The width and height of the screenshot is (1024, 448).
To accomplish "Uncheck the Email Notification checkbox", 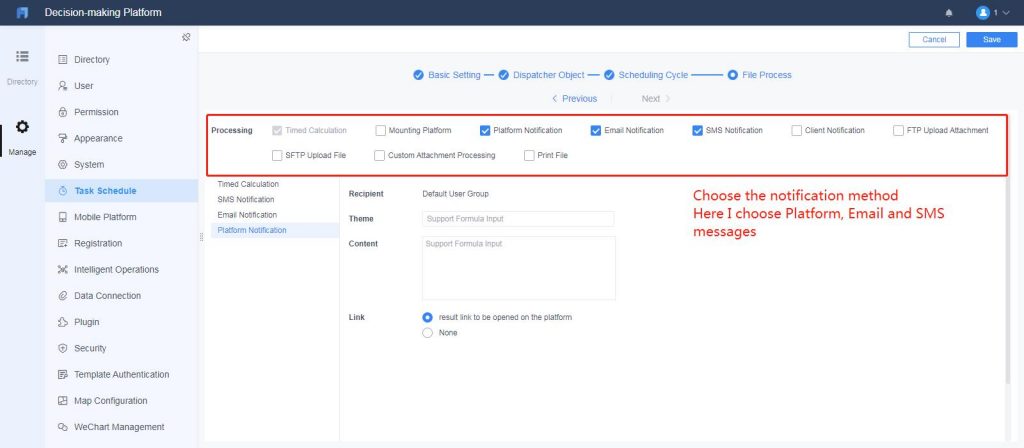I will pos(596,130).
